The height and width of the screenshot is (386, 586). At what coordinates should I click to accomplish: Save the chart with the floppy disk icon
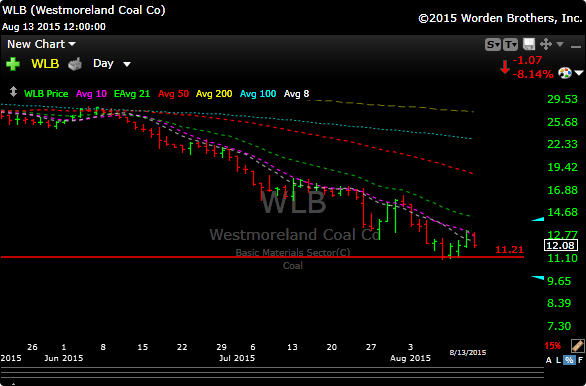pyautogui.click(x=529, y=44)
